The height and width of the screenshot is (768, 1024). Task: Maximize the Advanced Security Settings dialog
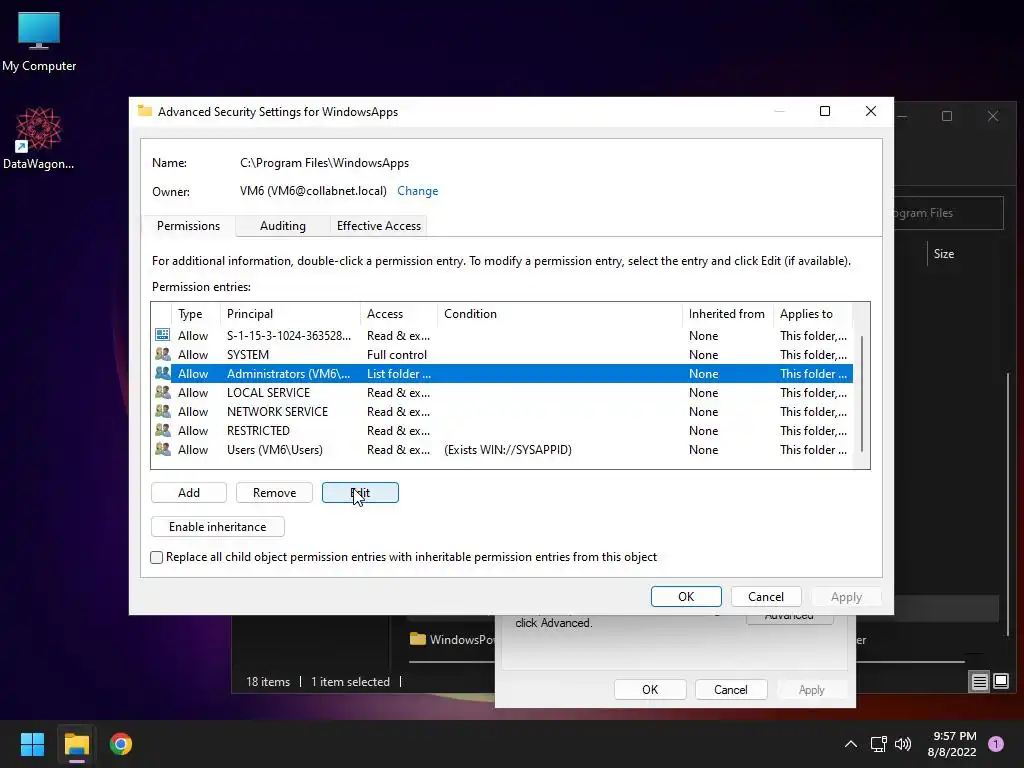click(x=825, y=111)
